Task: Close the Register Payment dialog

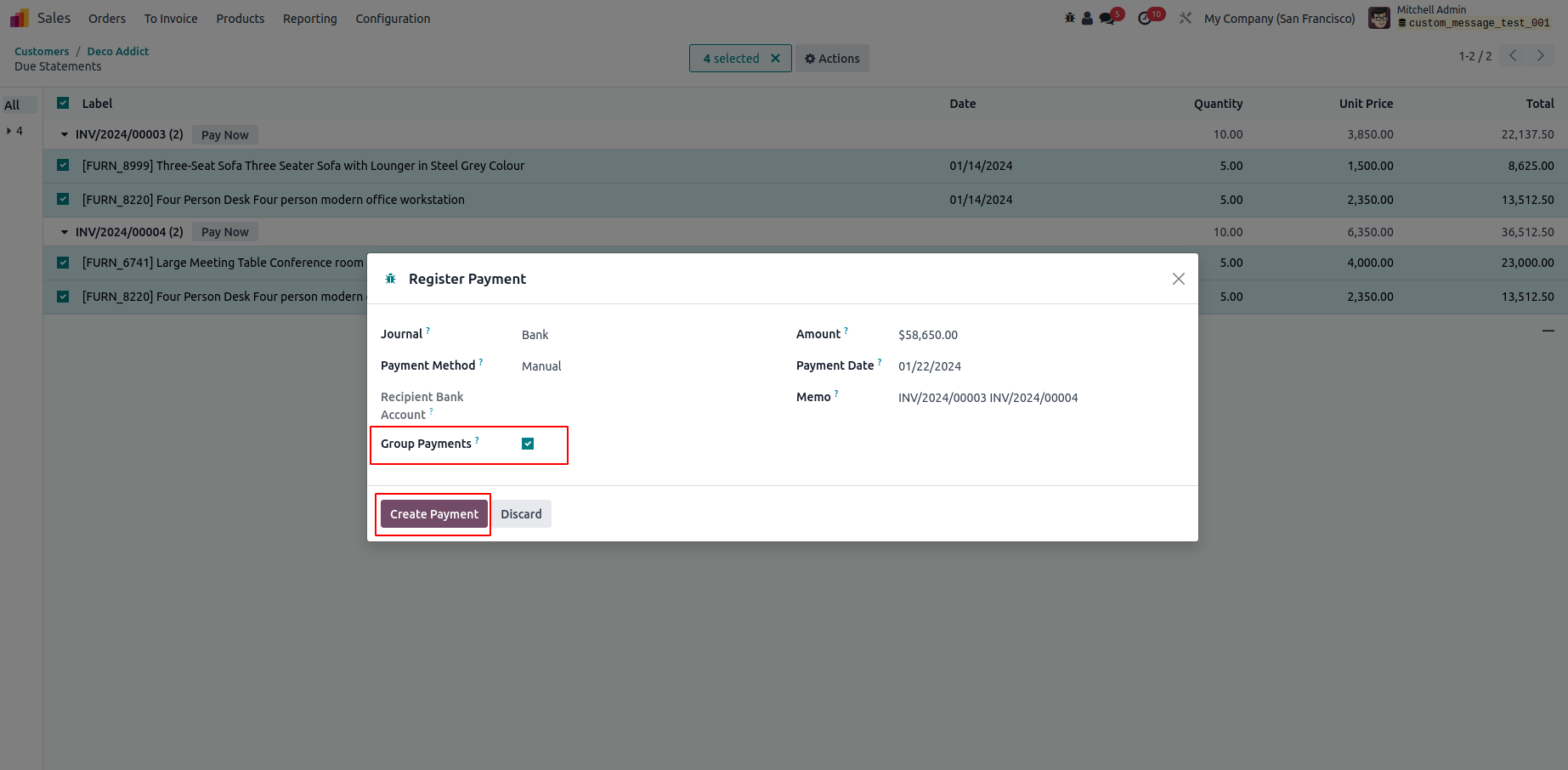Action: pyautogui.click(x=1178, y=279)
